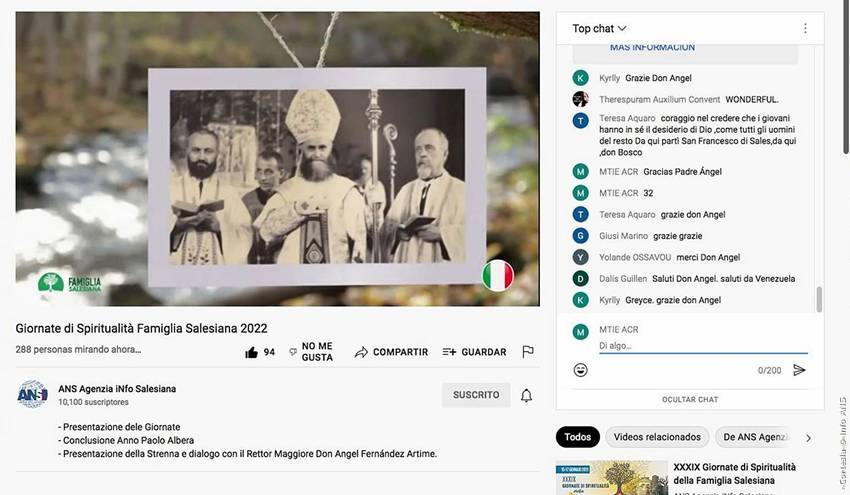Click the username Dalis Guillen in chat
850x495 pixels.
tap(623, 279)
